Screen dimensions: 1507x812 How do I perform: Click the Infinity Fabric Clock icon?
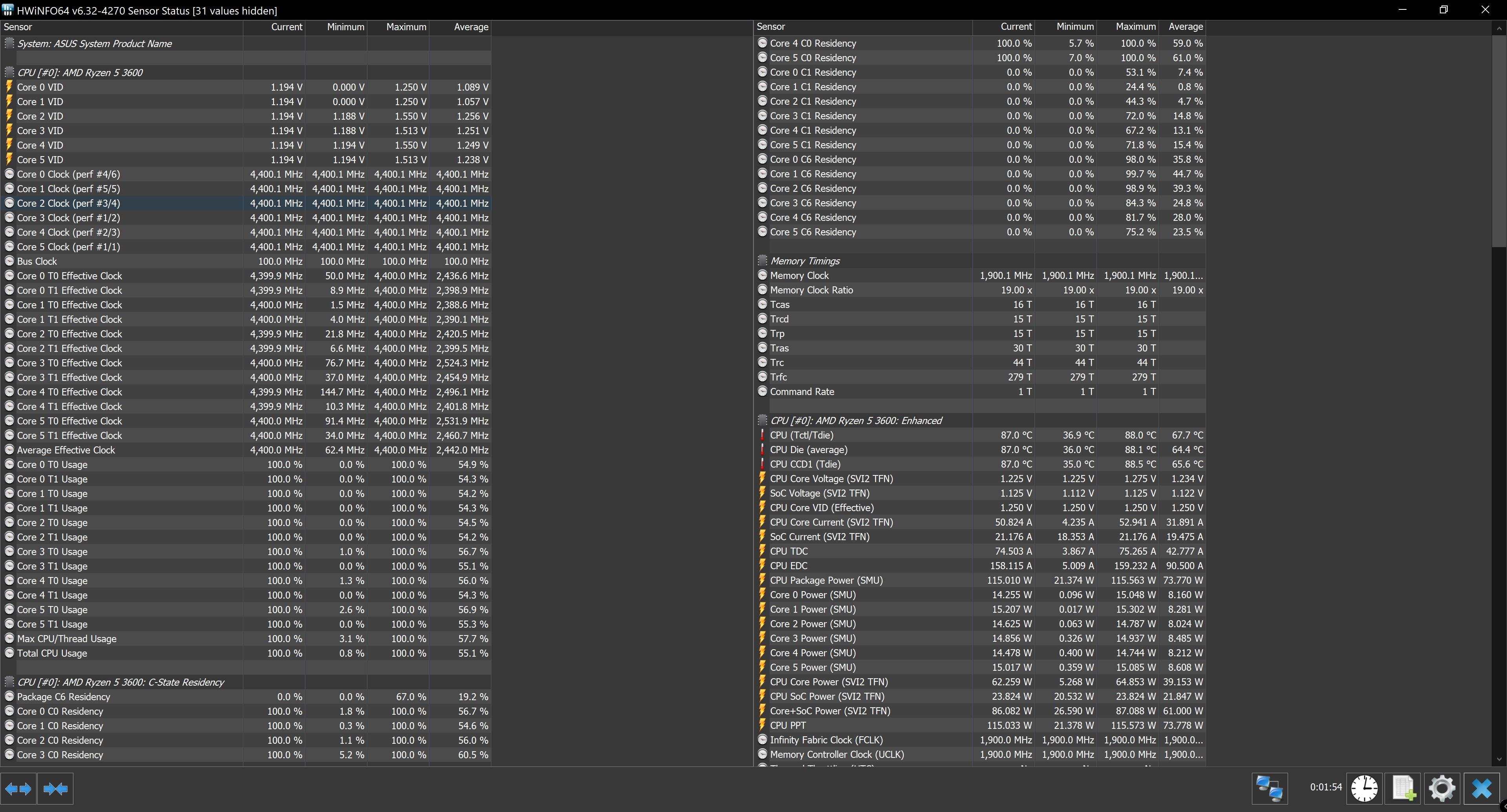(x=762, y=739)
